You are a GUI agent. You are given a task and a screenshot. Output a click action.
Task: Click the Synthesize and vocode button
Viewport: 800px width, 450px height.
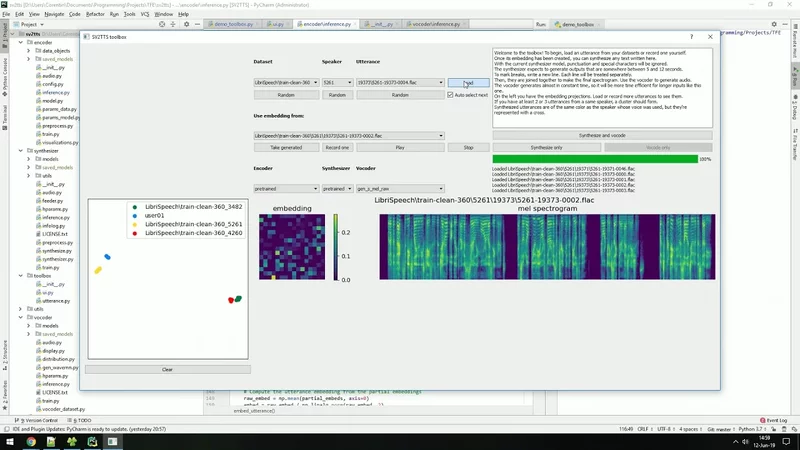coord(604,135)
